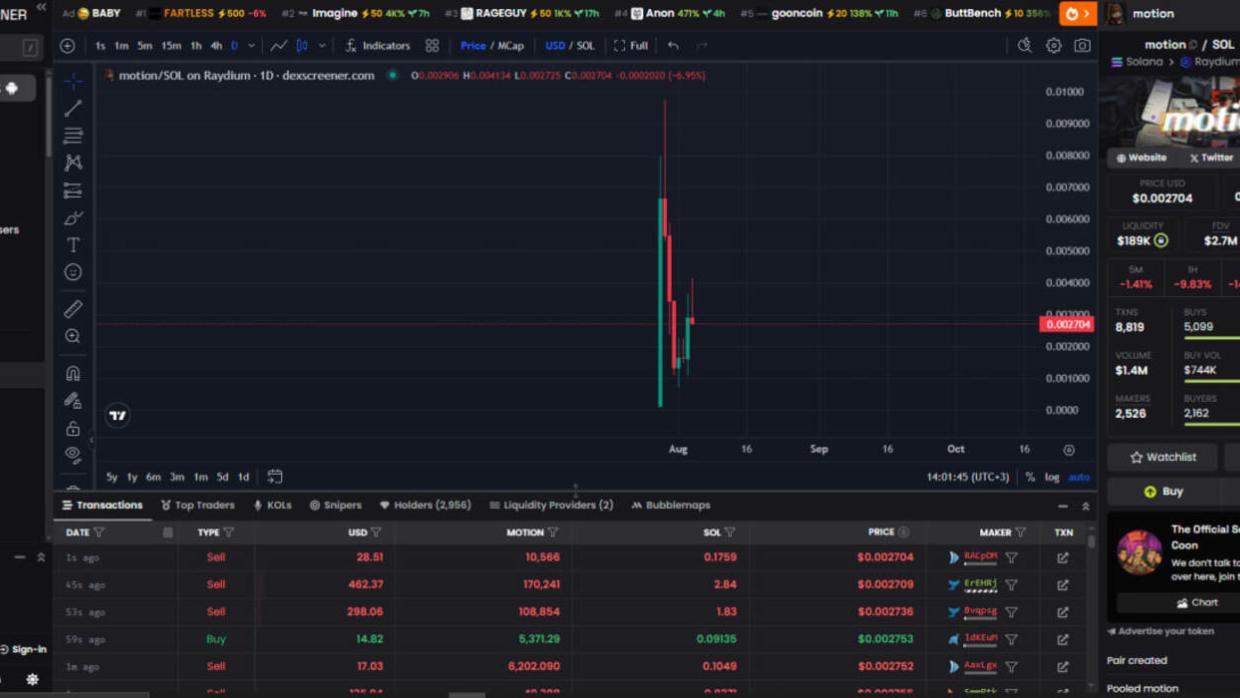
Task: Add motion to Watchlist
Action: click(x=1163, y=457)
